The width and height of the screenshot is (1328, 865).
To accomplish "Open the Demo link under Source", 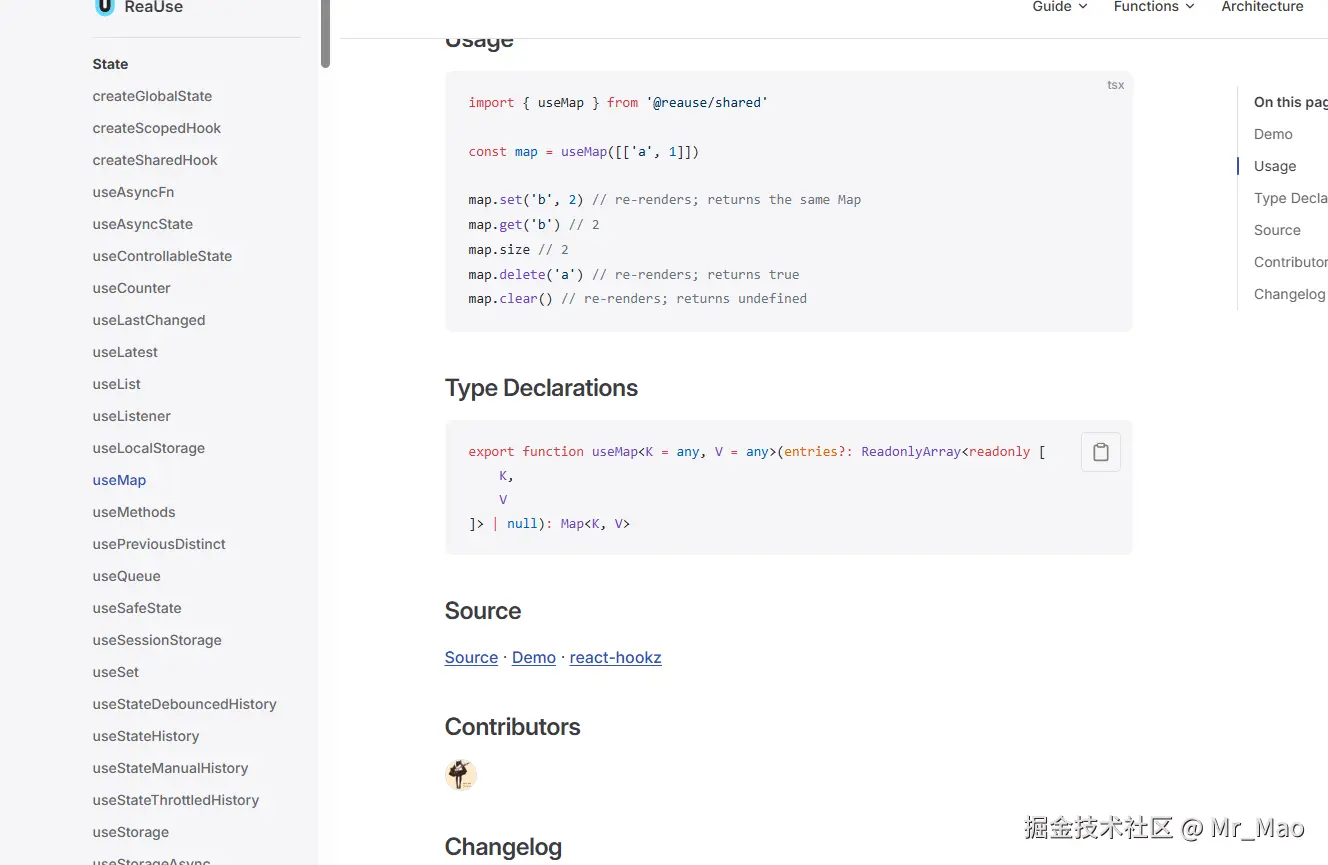I will point(534,657).
